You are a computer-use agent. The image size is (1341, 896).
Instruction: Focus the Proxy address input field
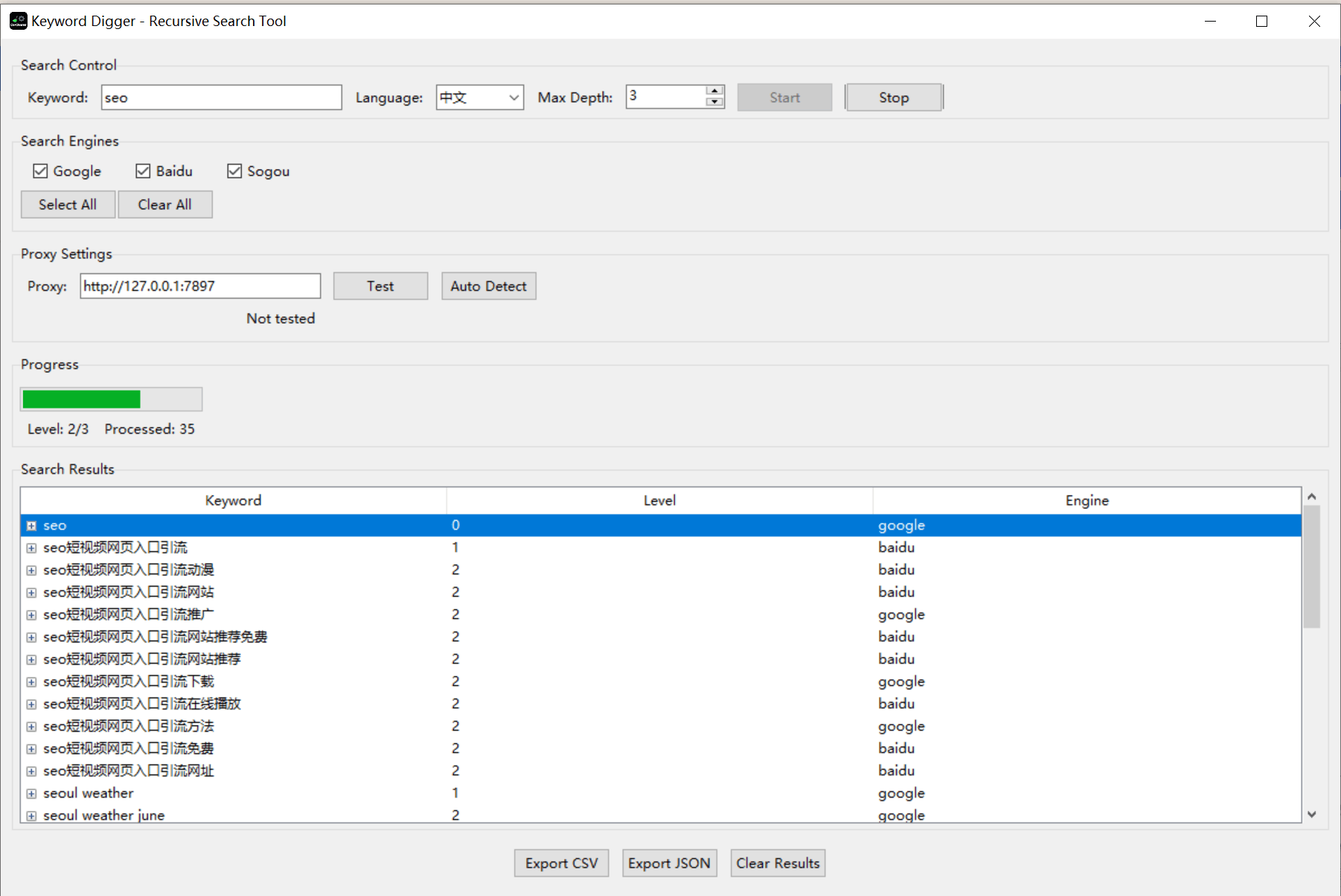(x=200, y=287)
